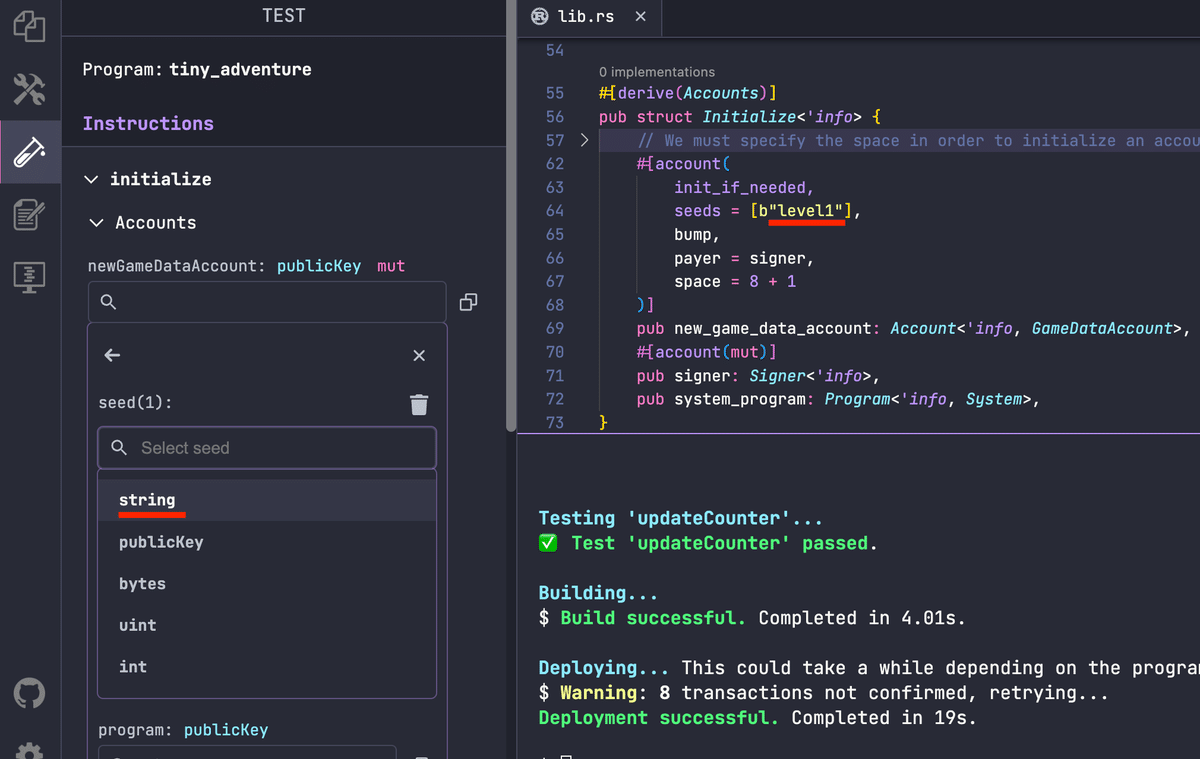Click the test panel vertical scrollbar

pyautogui.click(x=512, y=215)
